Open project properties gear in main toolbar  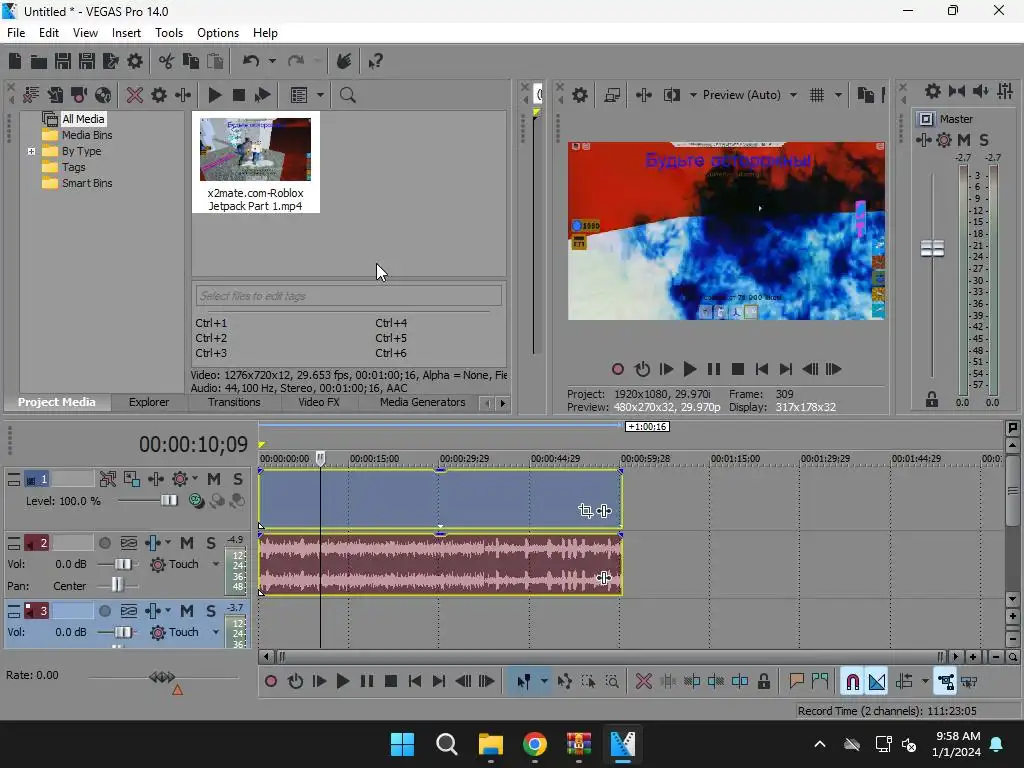coord(135,61)
